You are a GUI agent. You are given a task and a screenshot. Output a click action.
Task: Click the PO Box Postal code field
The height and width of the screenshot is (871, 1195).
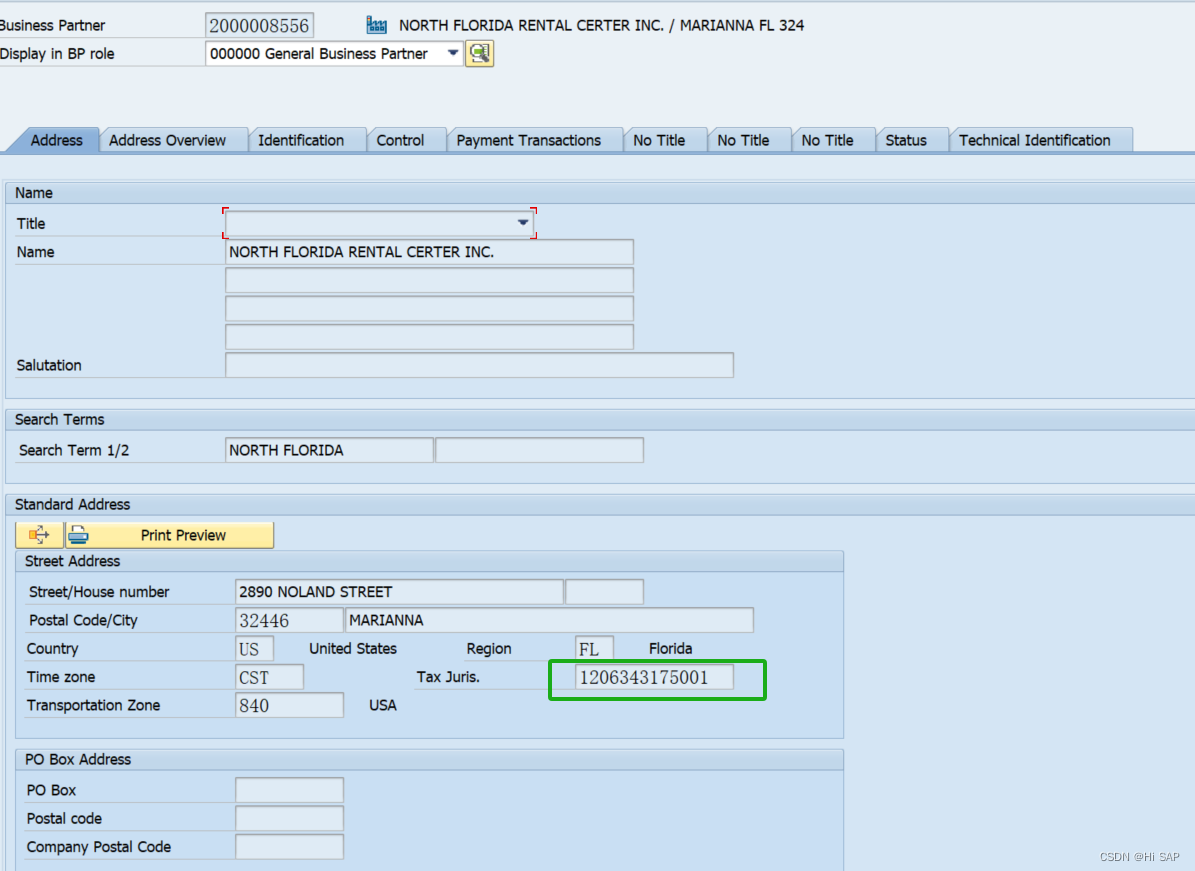click(289, 818)
